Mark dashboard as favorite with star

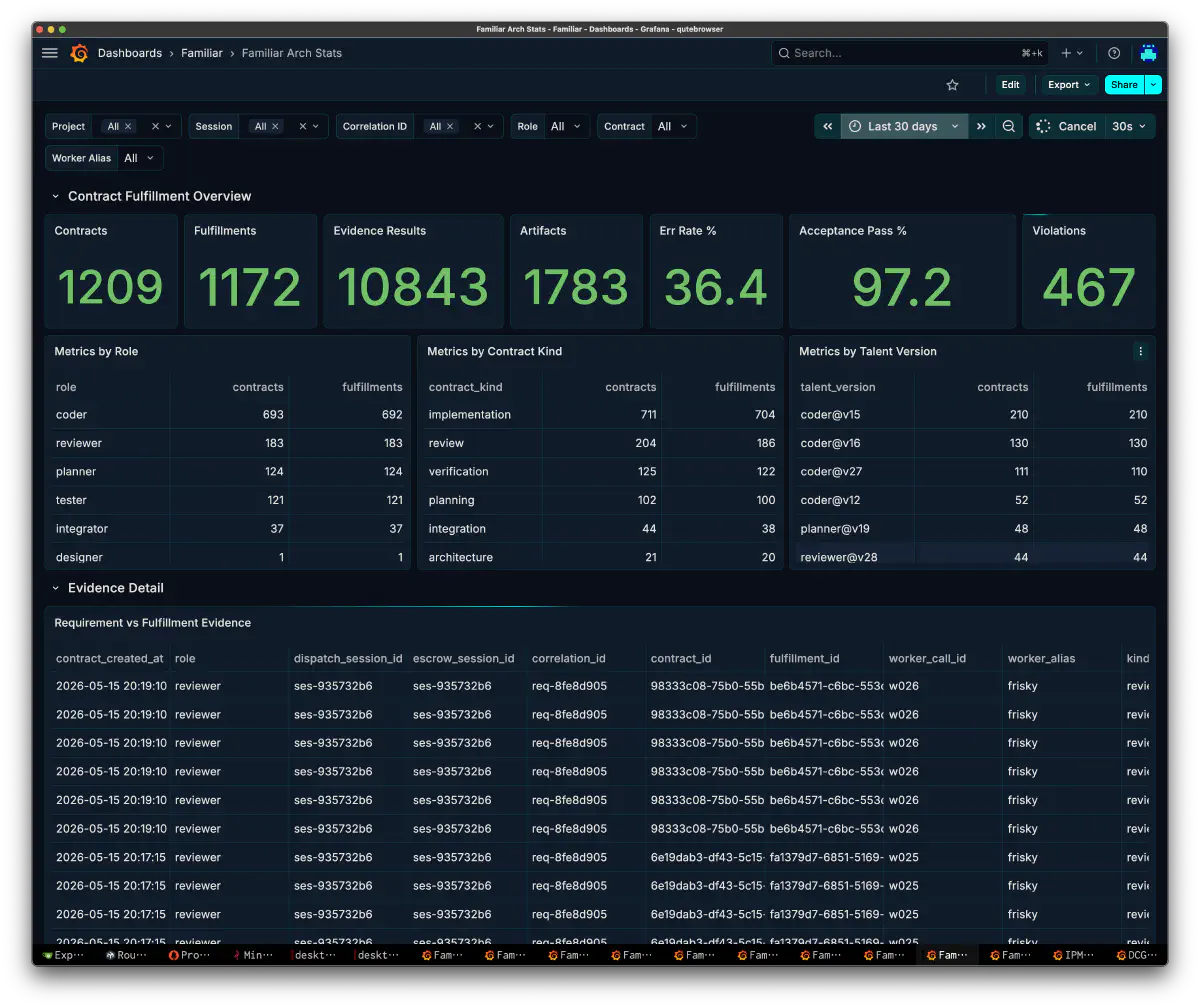pos(952,85)
